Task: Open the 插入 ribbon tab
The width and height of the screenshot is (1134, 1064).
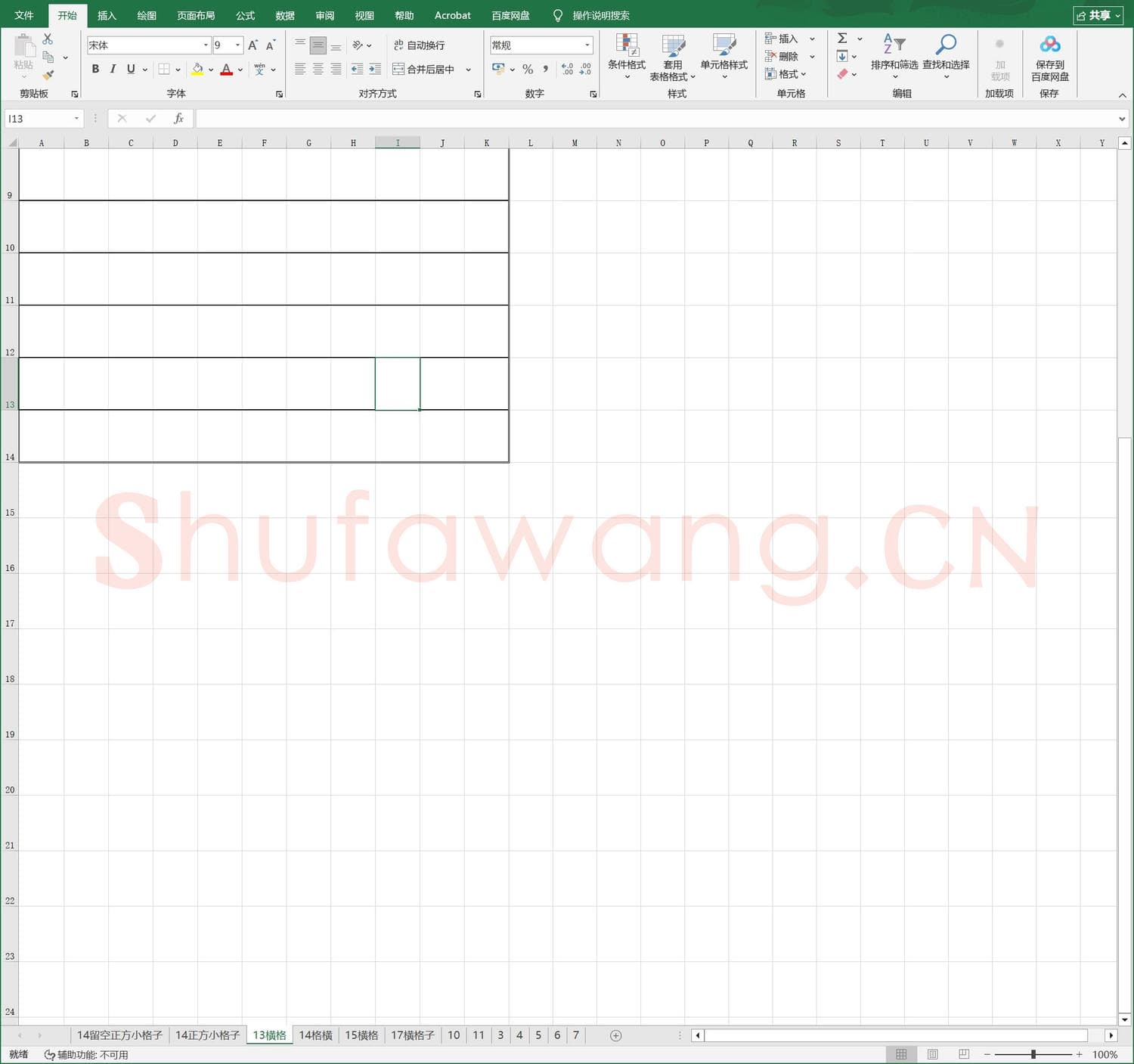Action: click(x=107, y=15)
